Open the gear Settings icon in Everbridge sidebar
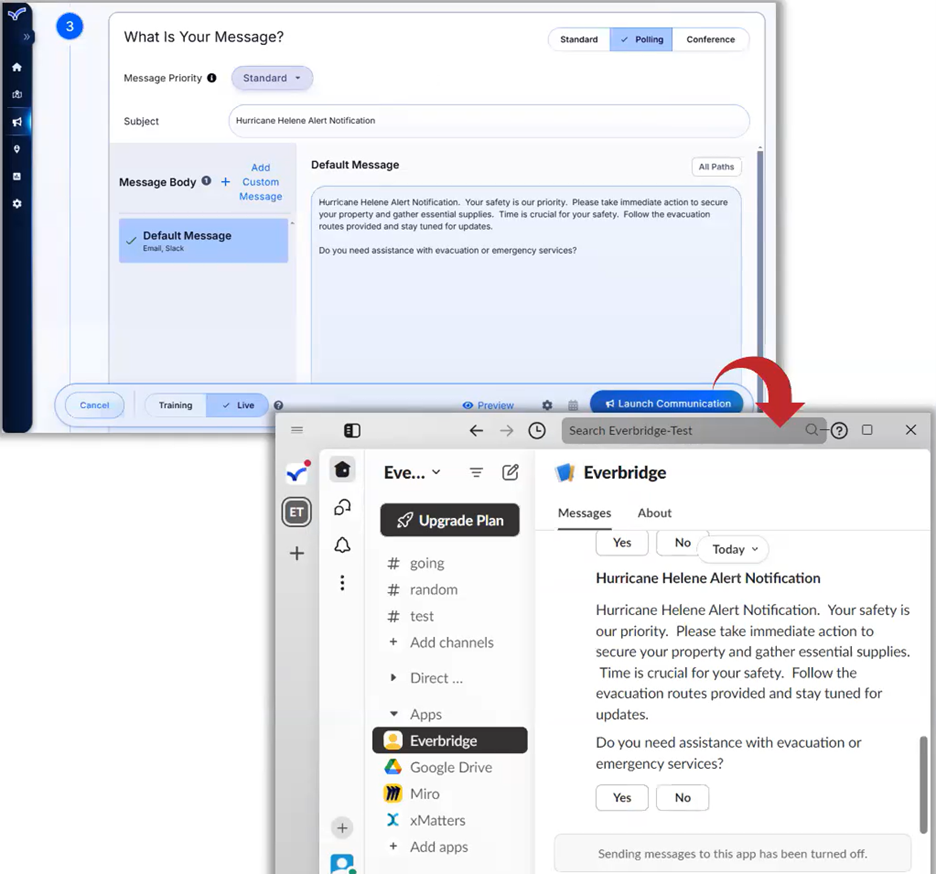The image size is (936, 874). (17, 204)
